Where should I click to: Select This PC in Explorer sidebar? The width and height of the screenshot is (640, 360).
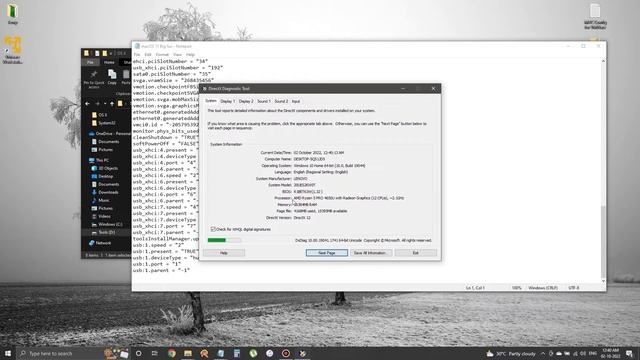(x=99, y=160)
